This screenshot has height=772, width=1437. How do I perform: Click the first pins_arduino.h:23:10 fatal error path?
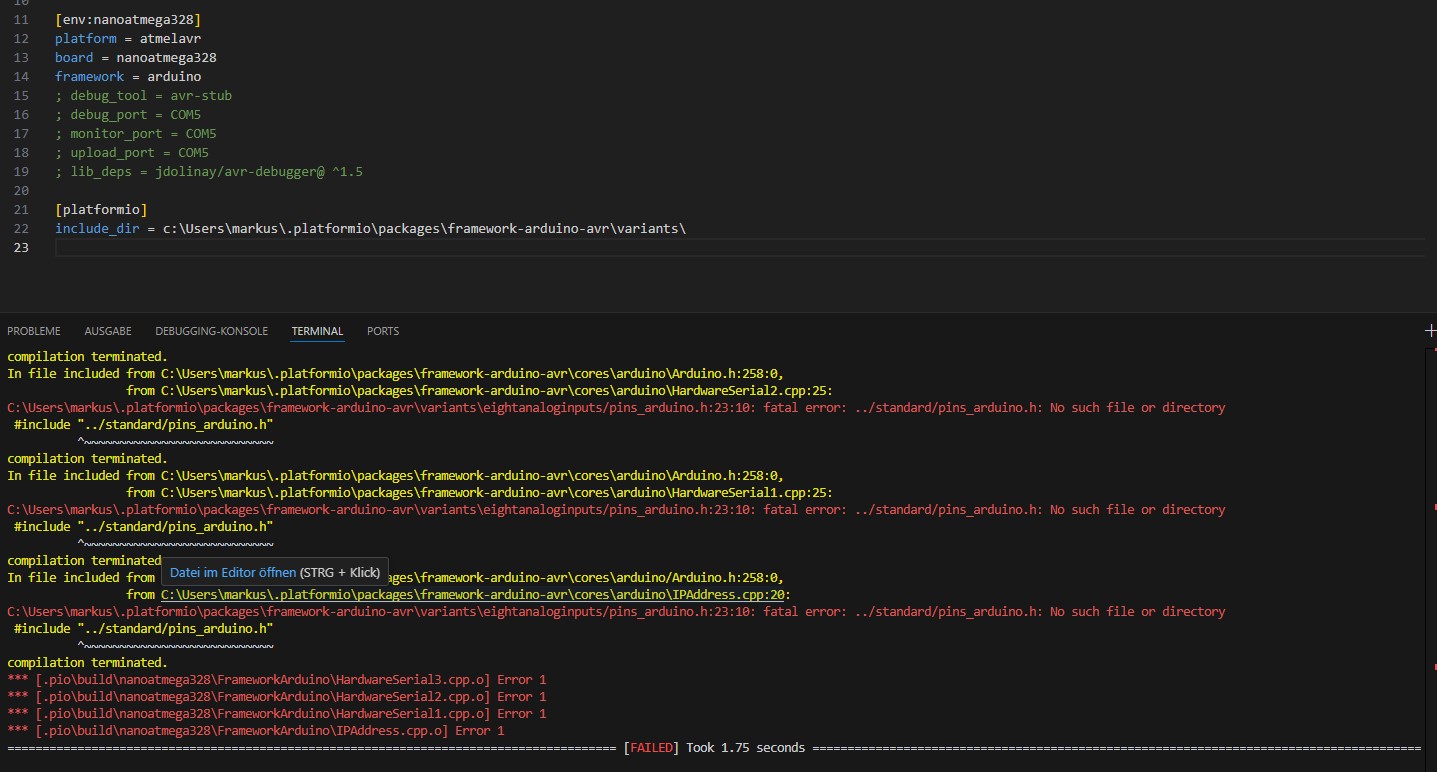[380, 408]
